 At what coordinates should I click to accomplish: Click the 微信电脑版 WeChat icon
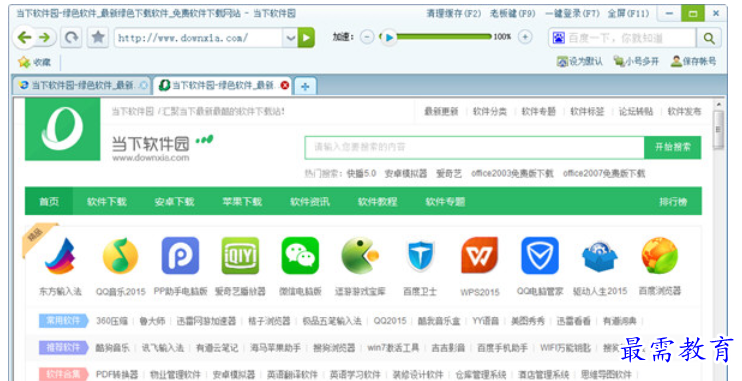pyautogui.click(x=300, y=256)
